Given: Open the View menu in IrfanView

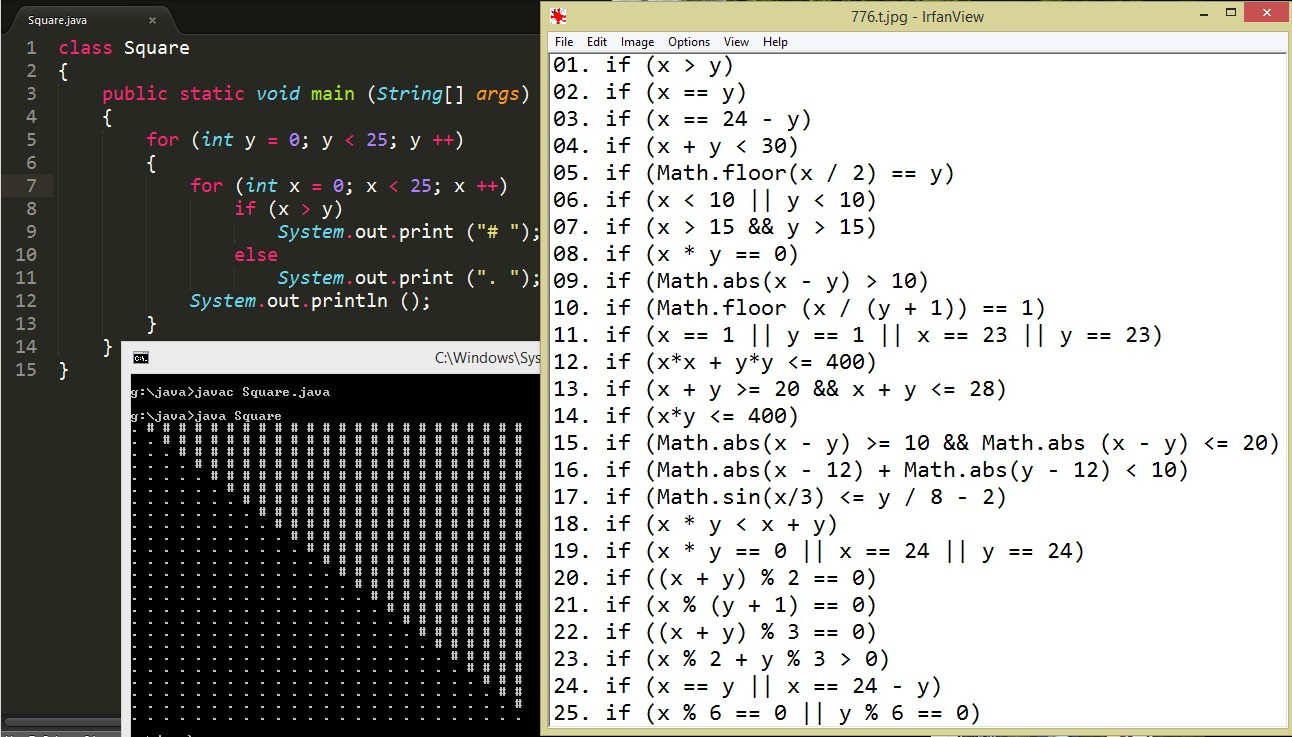Looking at the screenshot, I should pos(736,42).
